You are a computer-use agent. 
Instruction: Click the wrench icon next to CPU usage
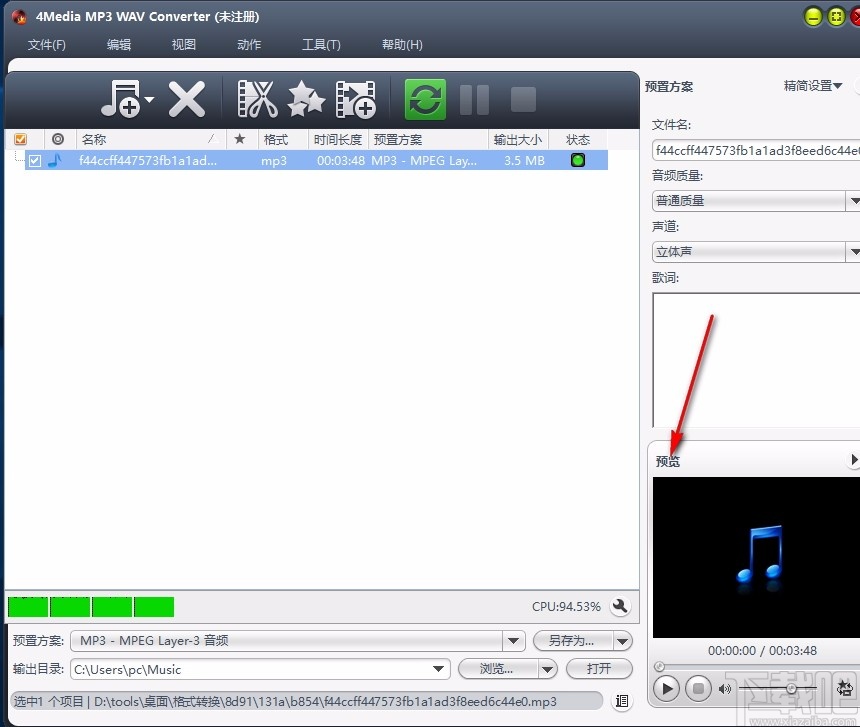[621, 606]
